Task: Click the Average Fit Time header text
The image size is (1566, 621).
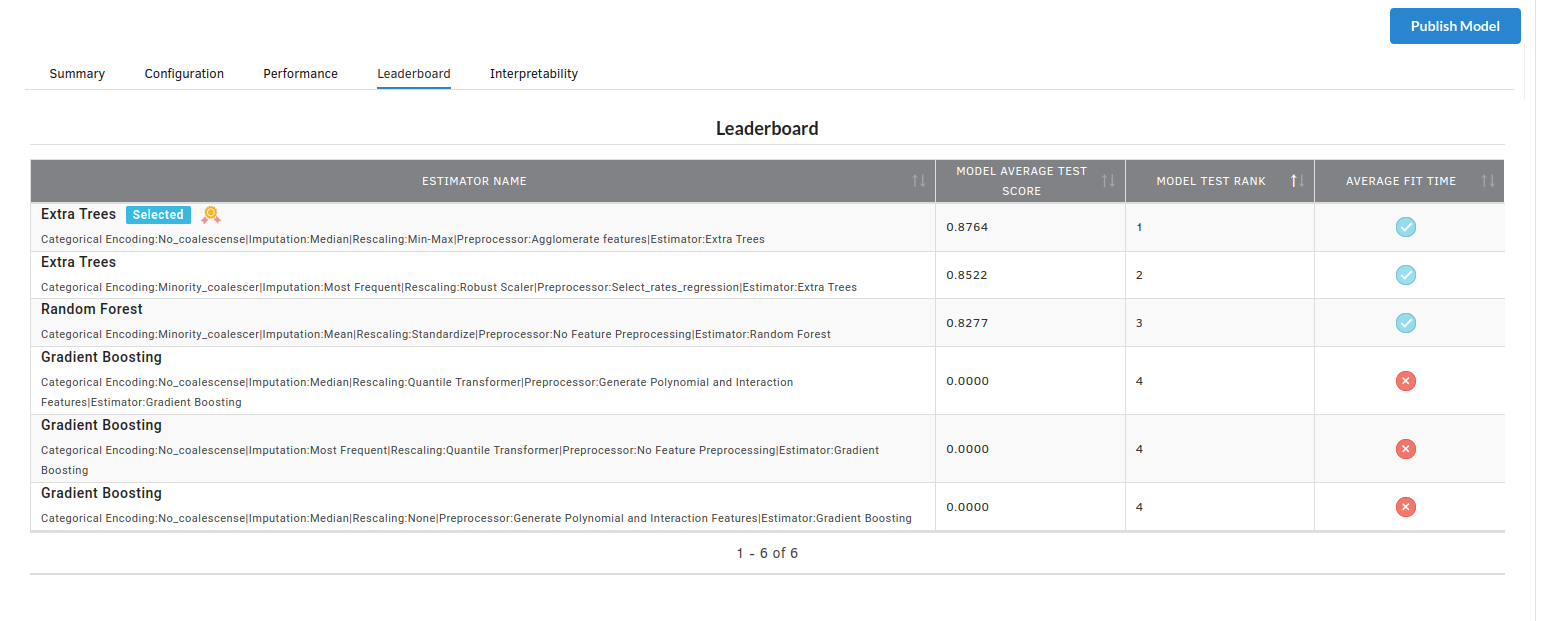Action: 1401,181
